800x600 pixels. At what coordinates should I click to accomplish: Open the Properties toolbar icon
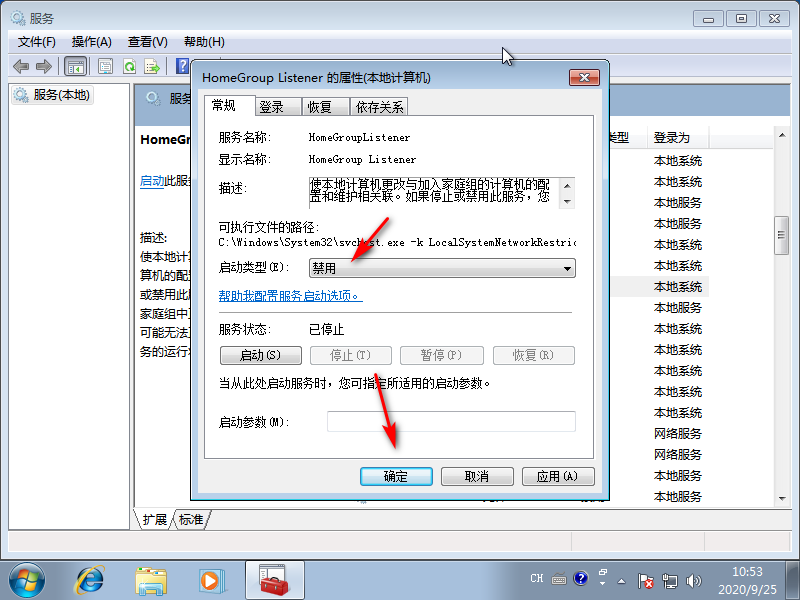[x=105, y=66]
